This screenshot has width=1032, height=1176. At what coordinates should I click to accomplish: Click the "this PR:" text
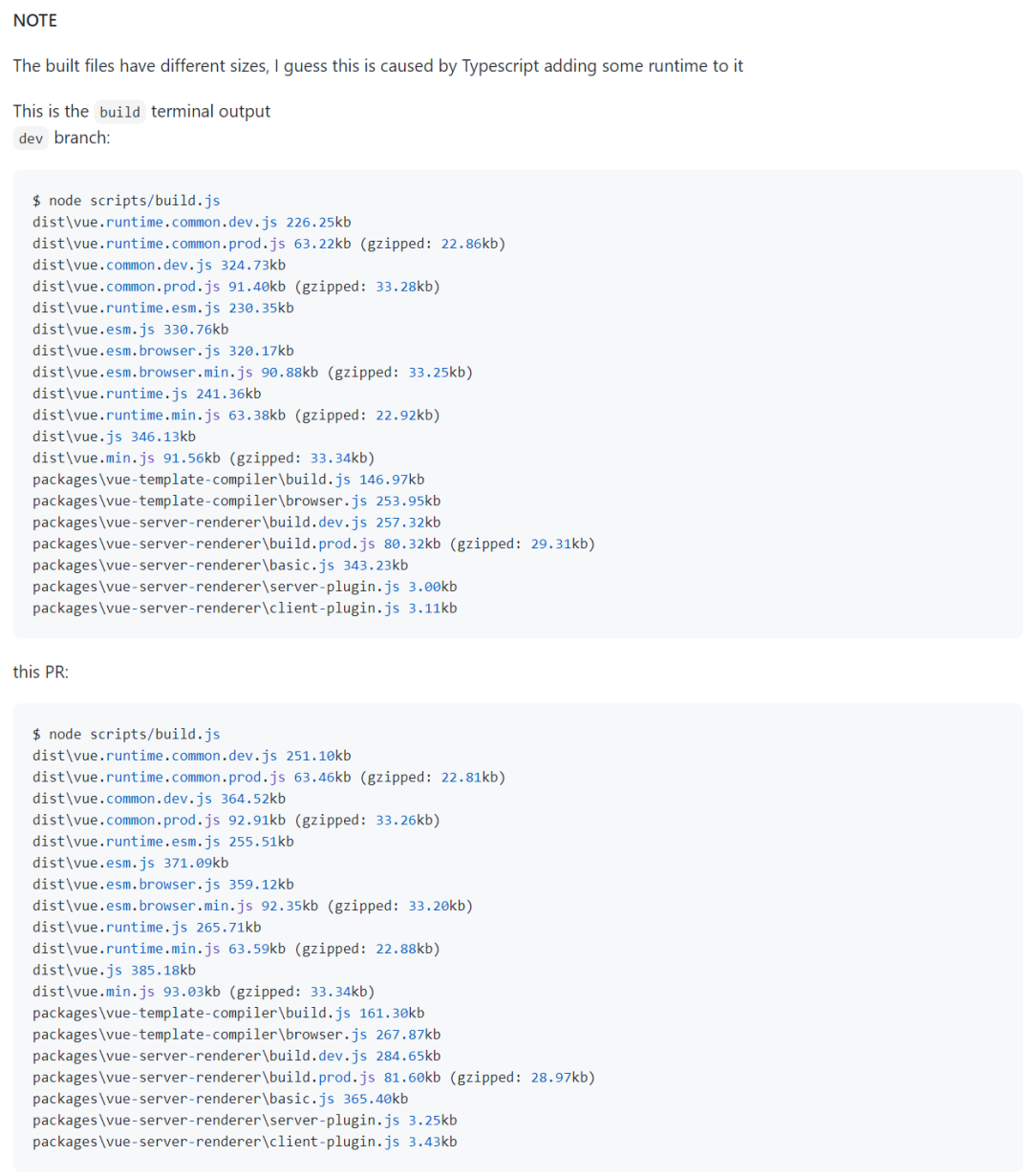coord(41,672)
